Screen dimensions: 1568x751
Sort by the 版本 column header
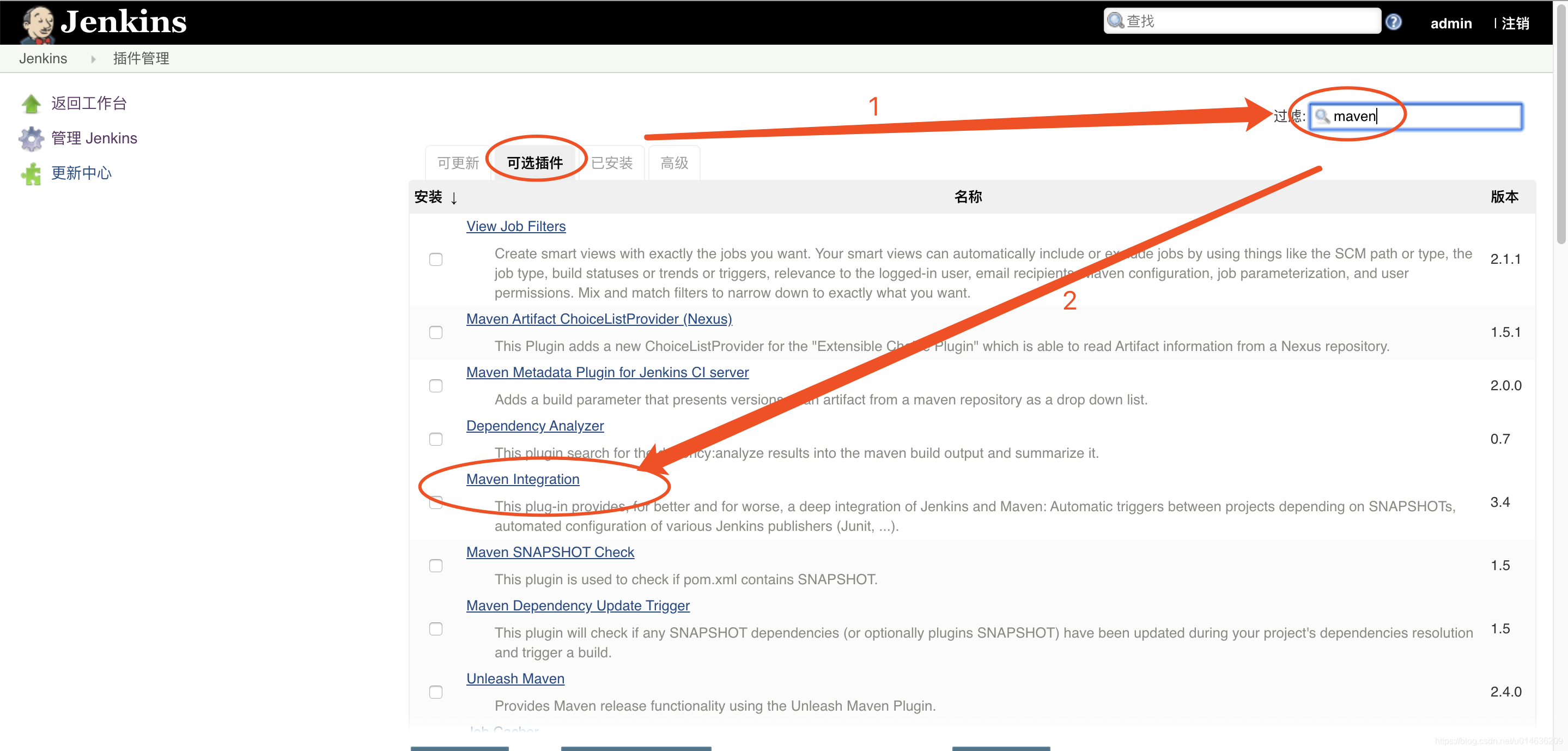coord(1505,197)
